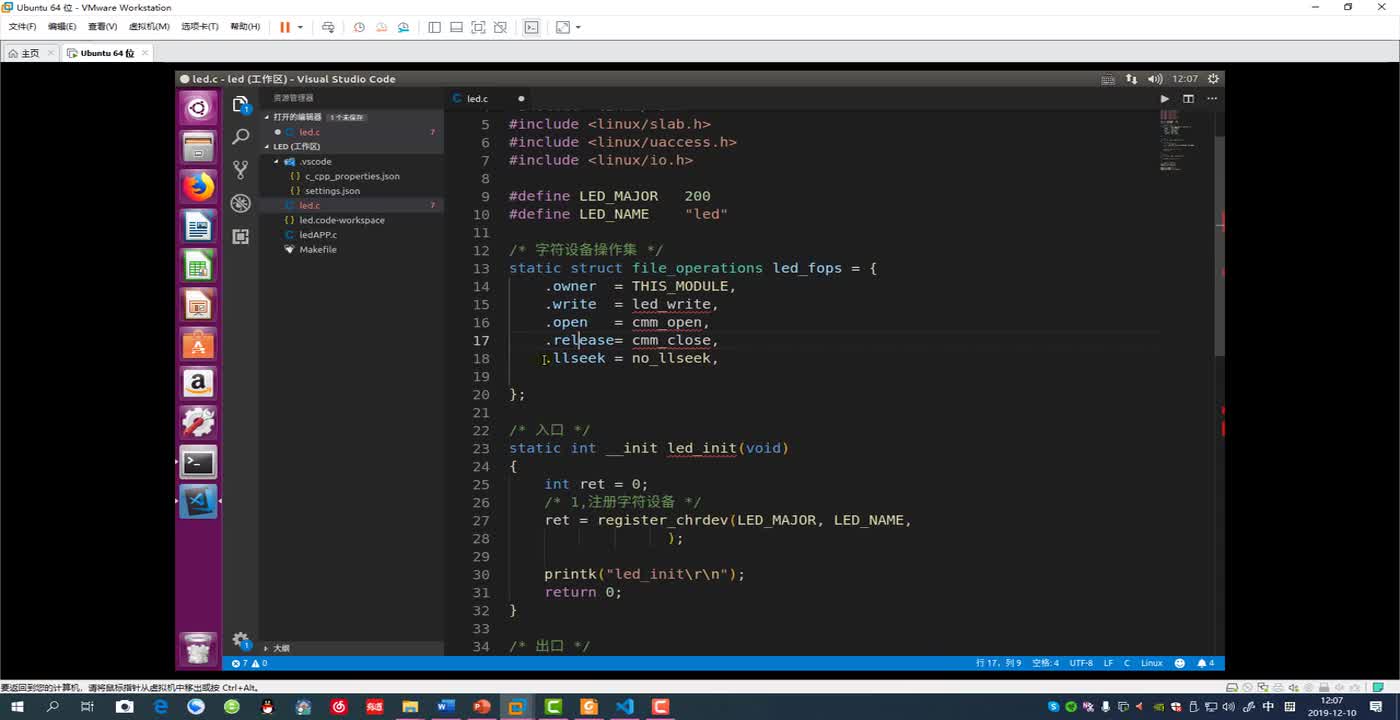
Task: Split the editor using split icon
Action: tap(1188, 99)
